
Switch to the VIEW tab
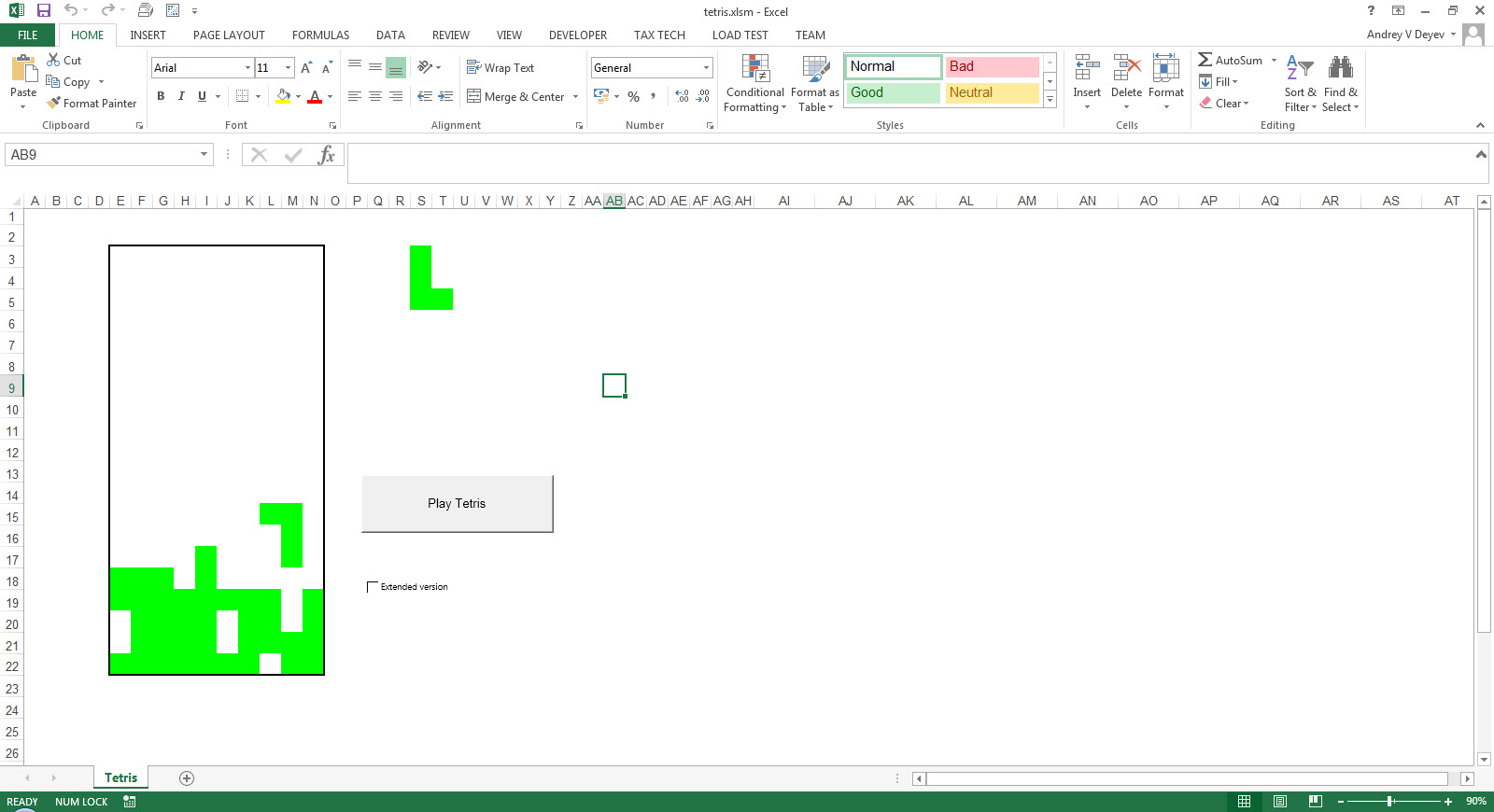[509, 35]
